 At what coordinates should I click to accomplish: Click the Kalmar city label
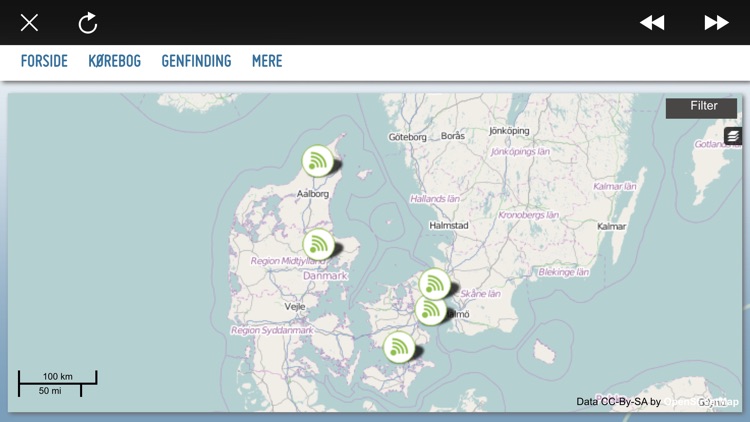point(611,227)
